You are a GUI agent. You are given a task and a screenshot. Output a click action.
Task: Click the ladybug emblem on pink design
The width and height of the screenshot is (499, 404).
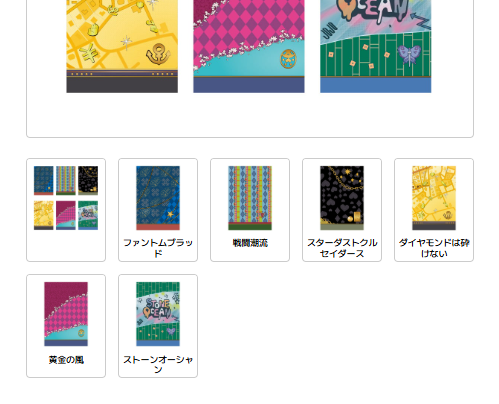coord(288,59)
